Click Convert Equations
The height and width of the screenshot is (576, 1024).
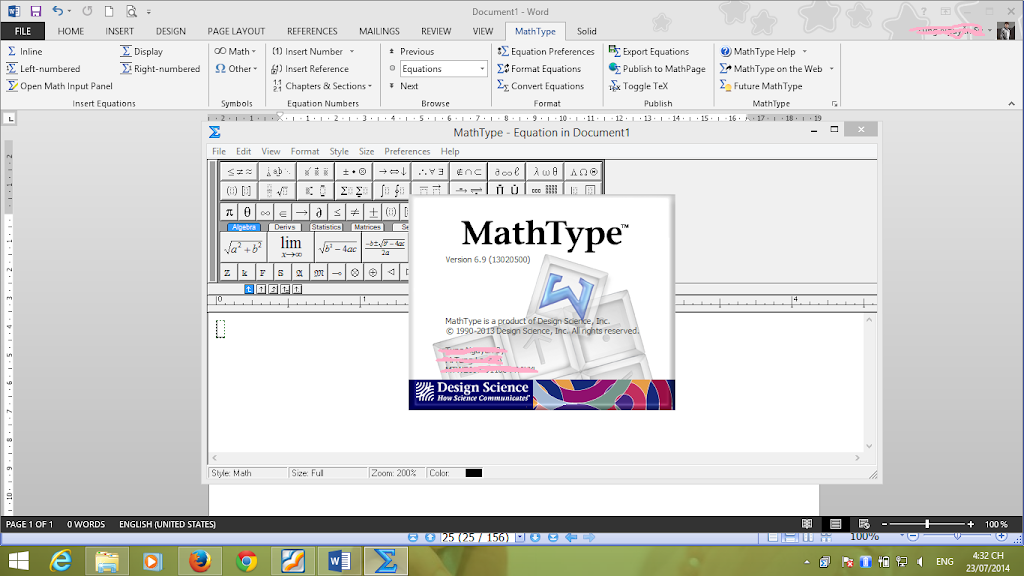540,86
